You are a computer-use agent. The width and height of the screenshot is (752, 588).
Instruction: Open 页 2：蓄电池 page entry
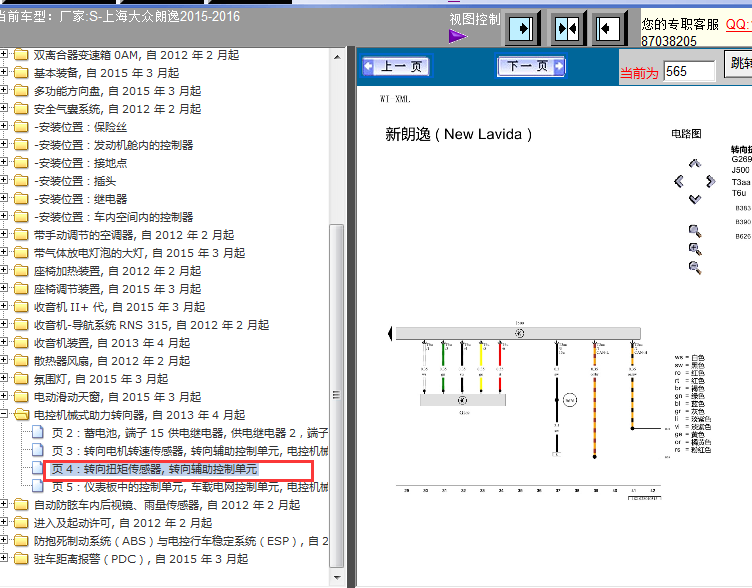190,433
